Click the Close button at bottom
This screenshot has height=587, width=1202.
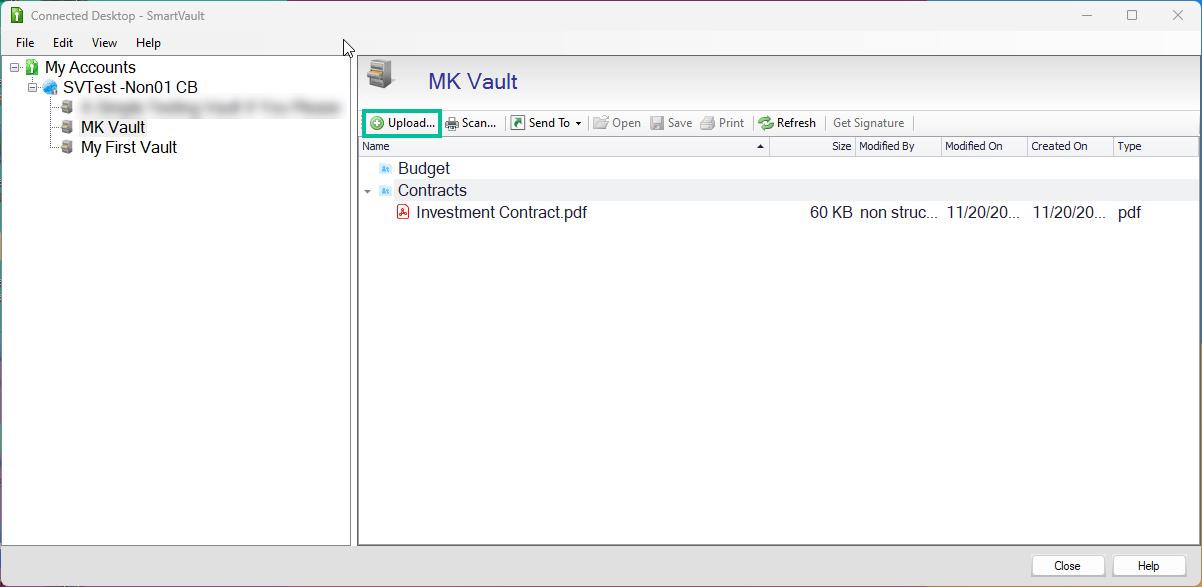coord(1067,566)
